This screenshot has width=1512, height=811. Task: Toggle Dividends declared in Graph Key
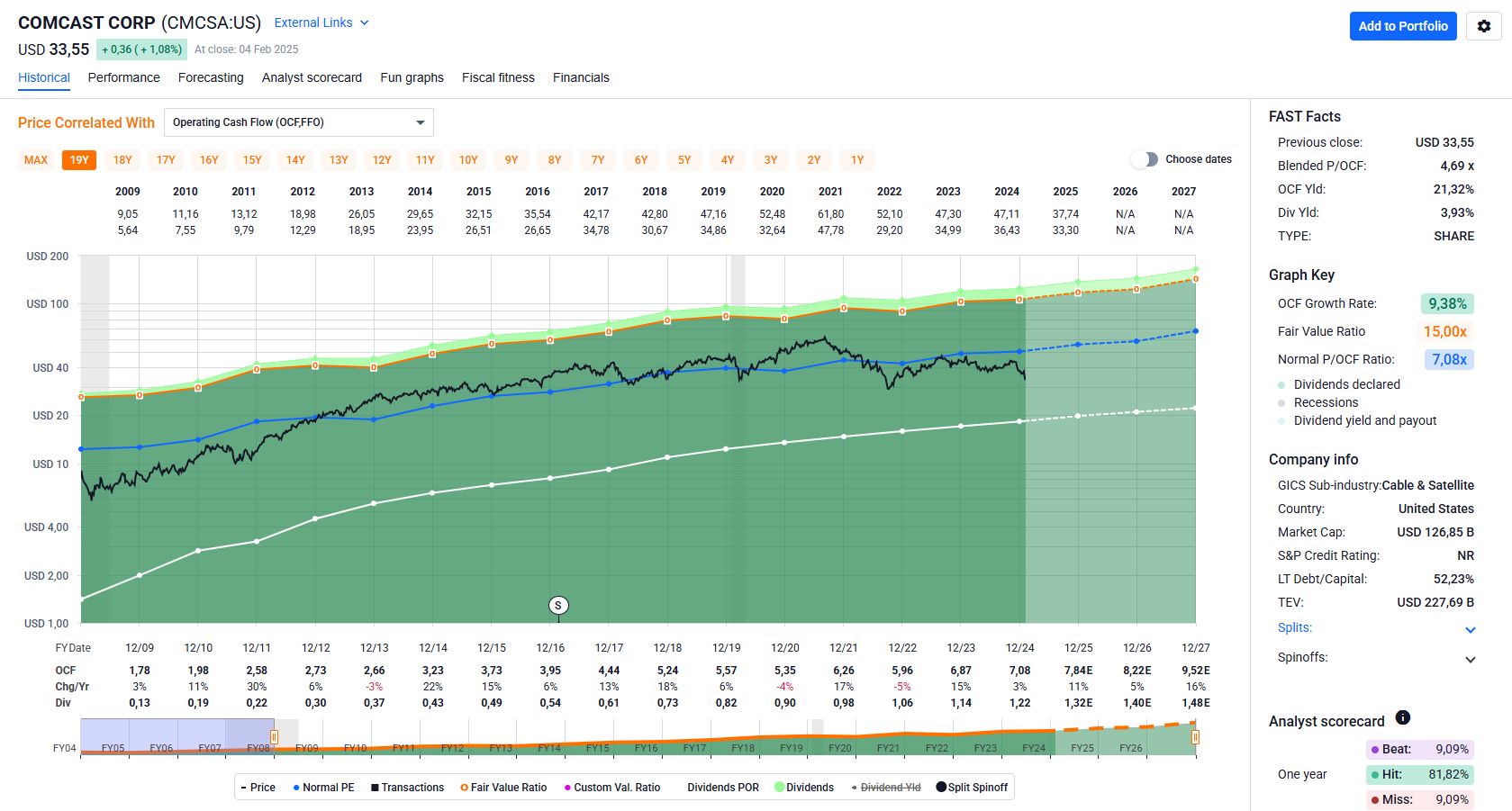(1346, 384)
